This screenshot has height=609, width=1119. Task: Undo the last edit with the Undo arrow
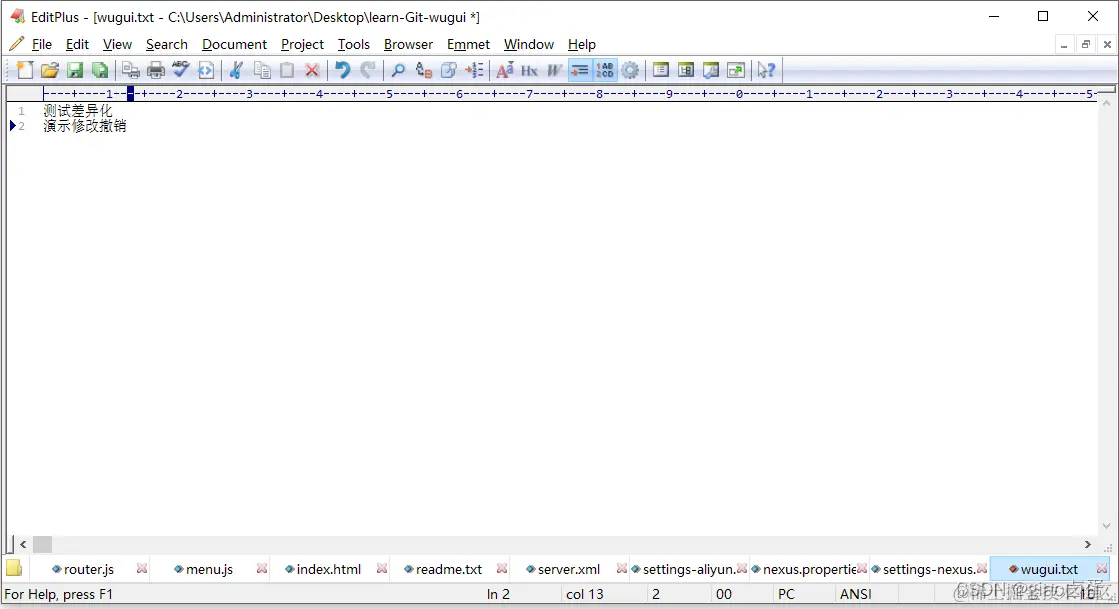343,70
